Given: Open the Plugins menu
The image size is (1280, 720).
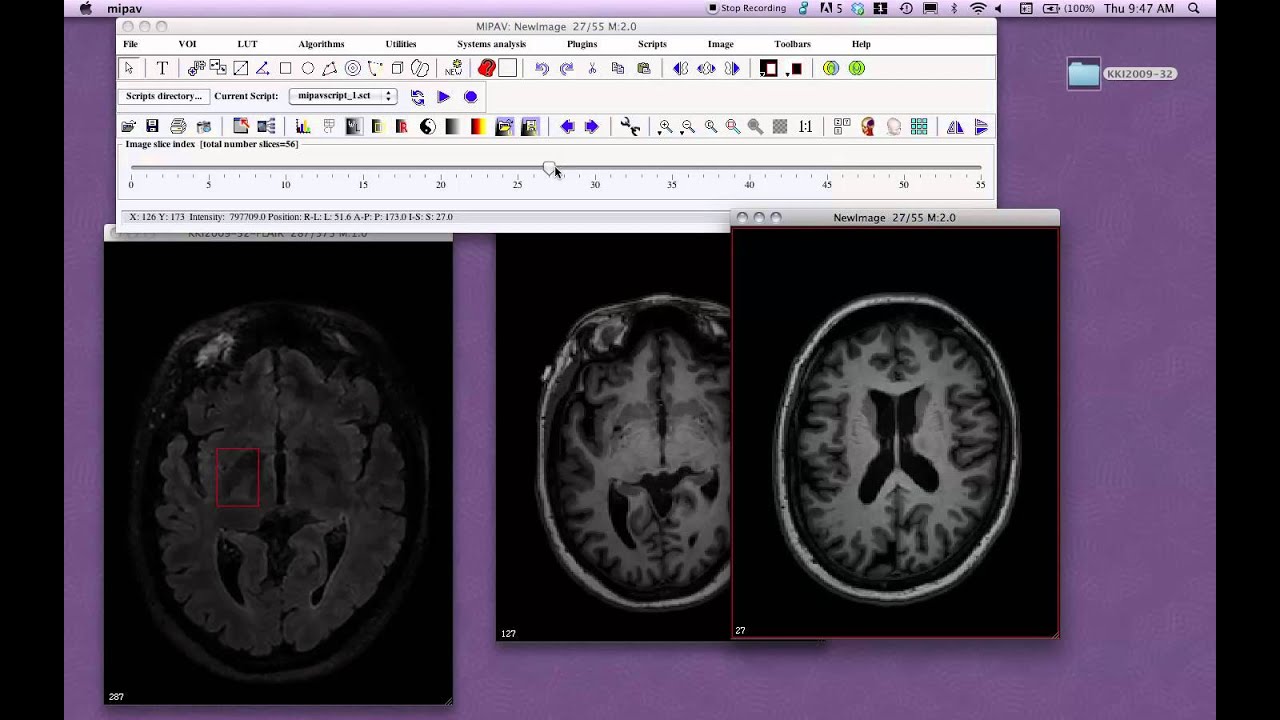Looking at the screenshot, I should [x=582, y=44].
